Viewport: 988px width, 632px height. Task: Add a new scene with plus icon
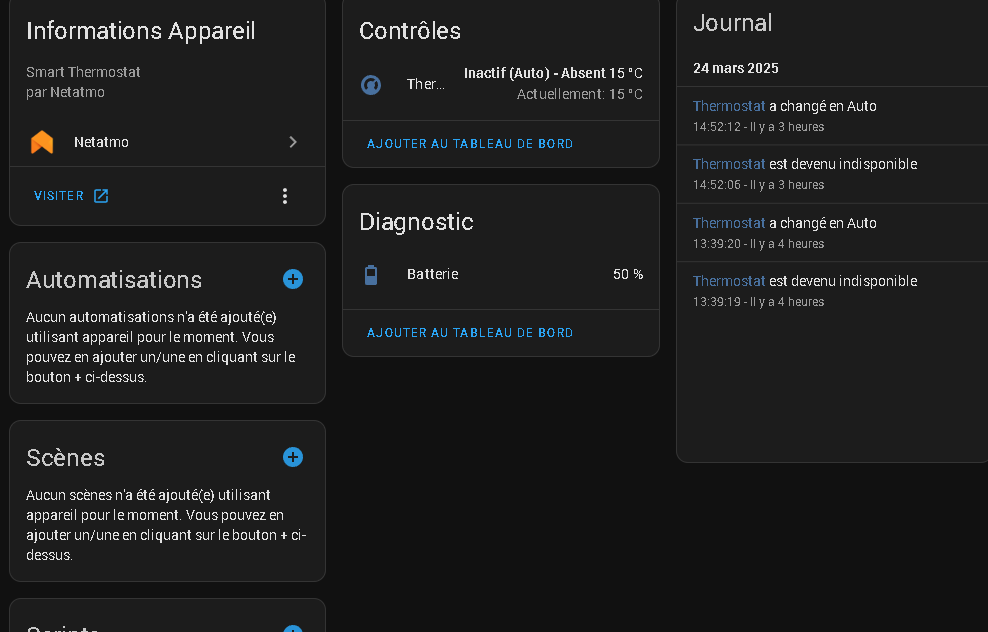tap(293, 457)
